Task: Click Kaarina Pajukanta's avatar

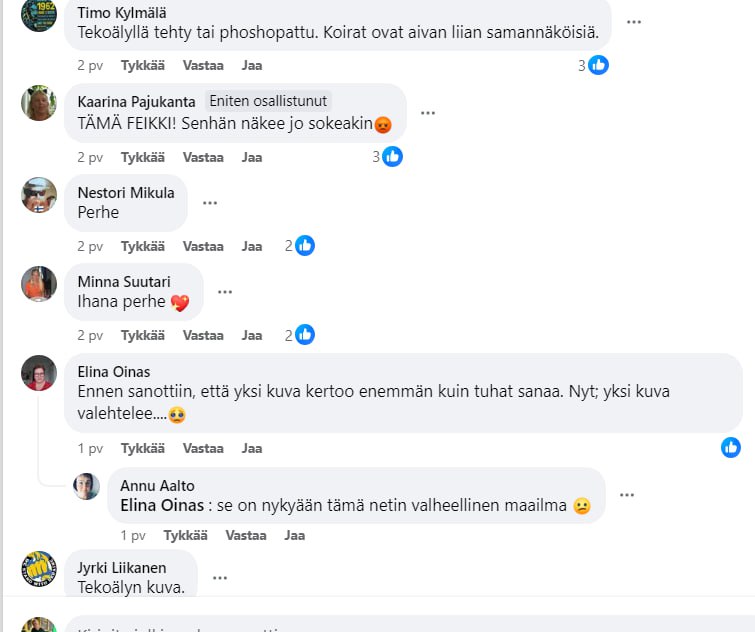Action: coord(39,103)
